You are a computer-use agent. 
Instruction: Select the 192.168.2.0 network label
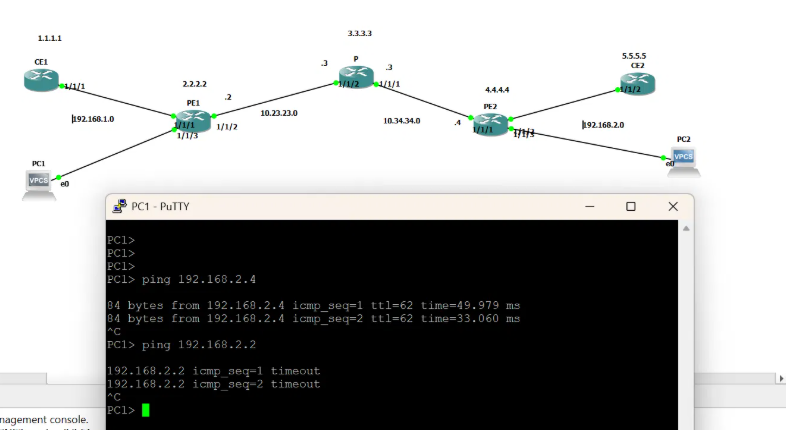[x=604, y=125]
